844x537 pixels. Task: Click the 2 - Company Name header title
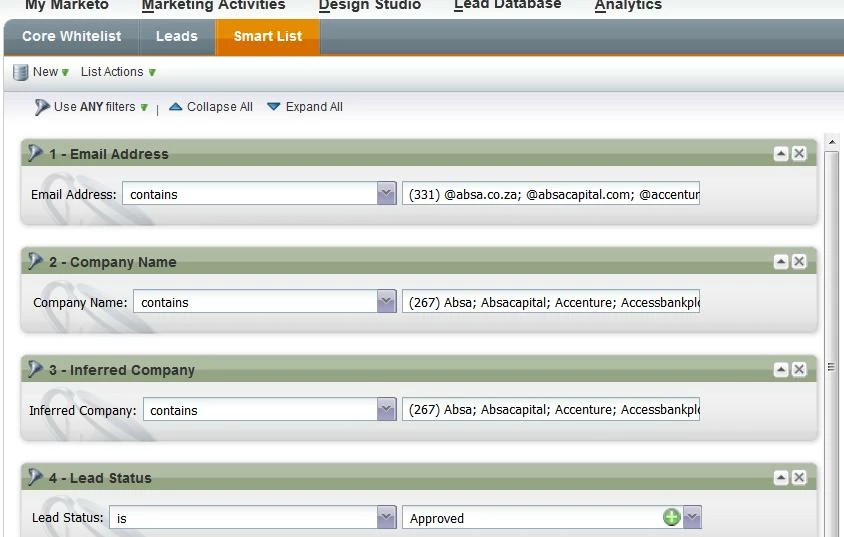(x=112, y=263)
